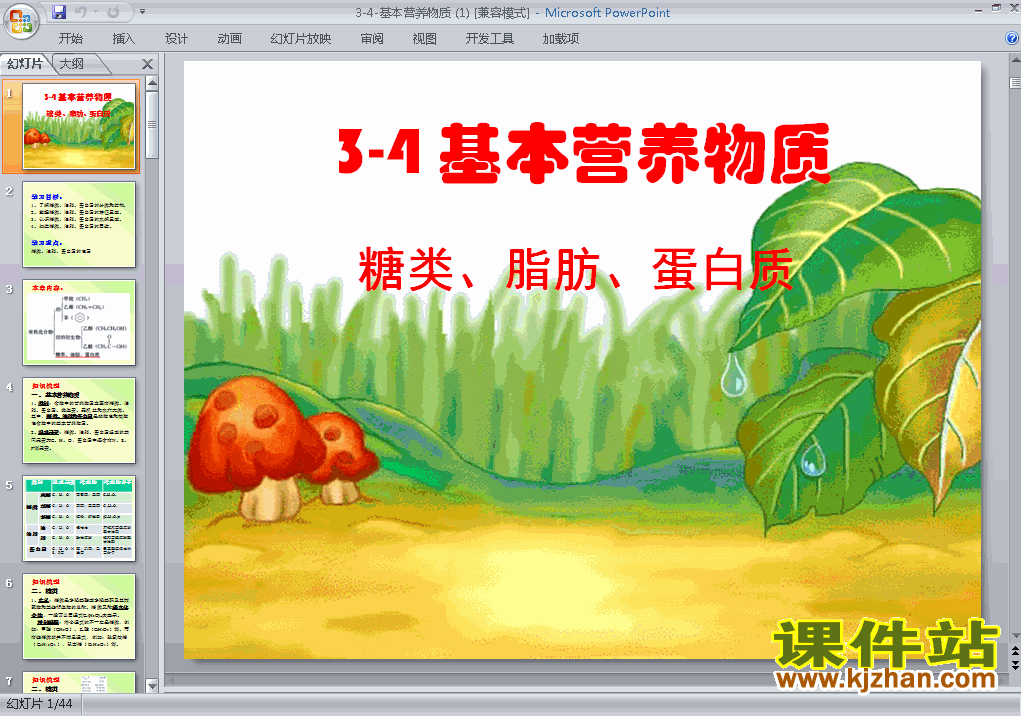
Task: Click horizontal scrollbar left arrow under slide
Action: point(172,681)
